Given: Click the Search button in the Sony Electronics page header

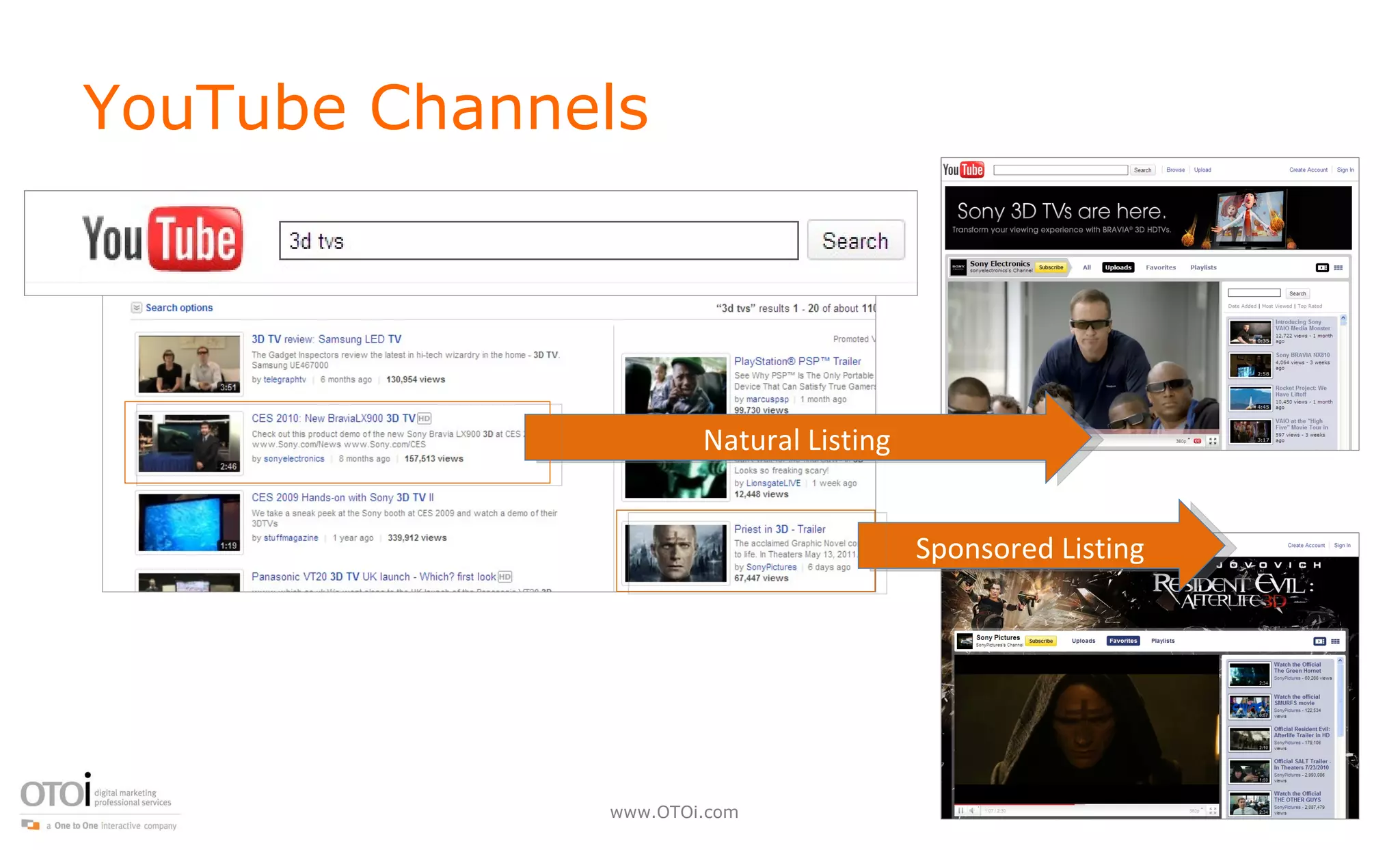Looking at the screenshot, I should [x=1143, y=170].
